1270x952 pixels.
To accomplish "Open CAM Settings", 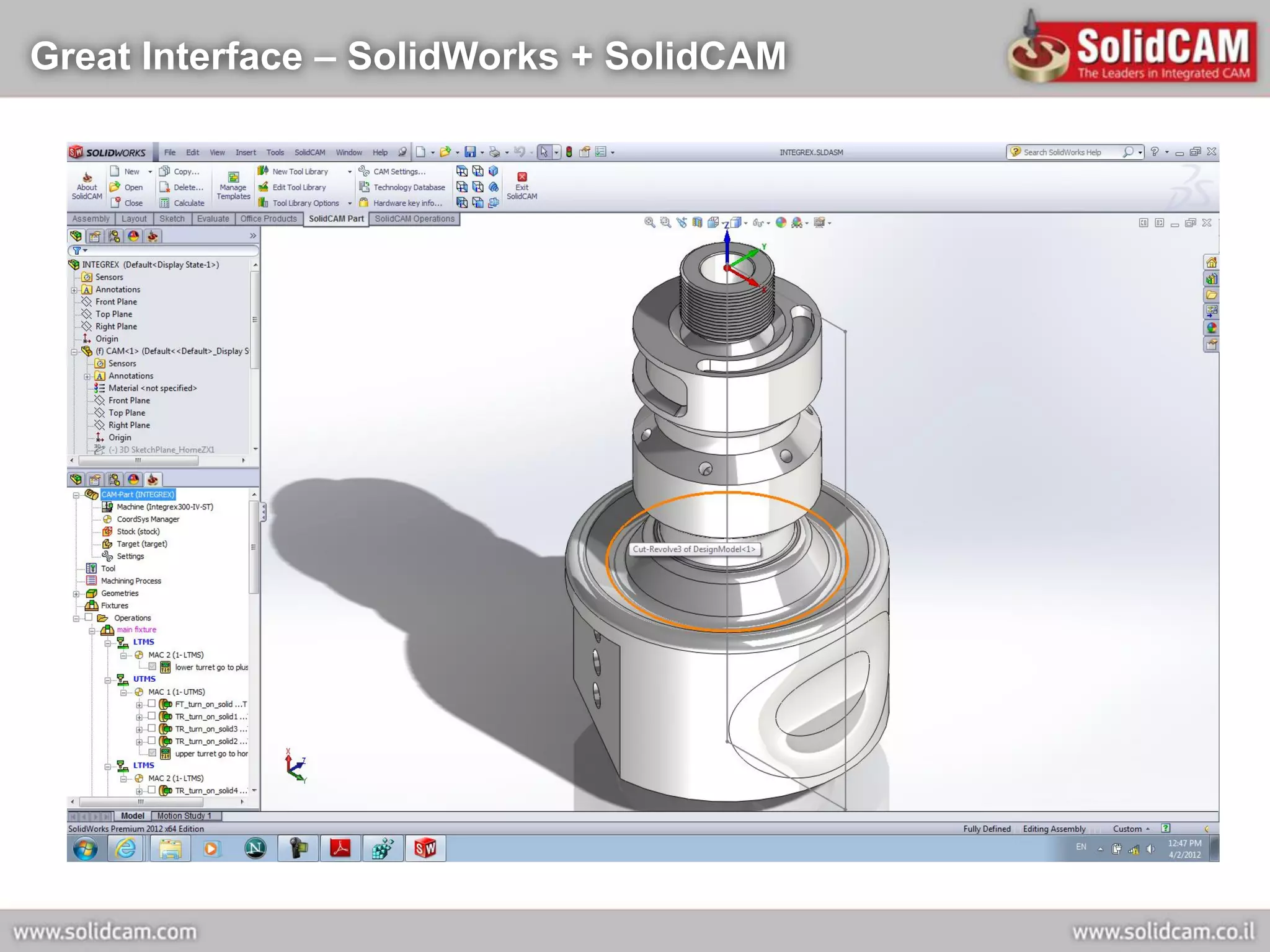I will click(x=392, y=171).
